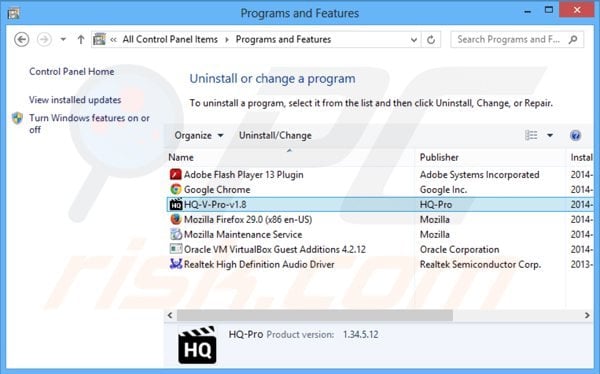Click HQ-Pro publisher cell
600x374 pixels.
pyautogui.click(x=436, y=204)
